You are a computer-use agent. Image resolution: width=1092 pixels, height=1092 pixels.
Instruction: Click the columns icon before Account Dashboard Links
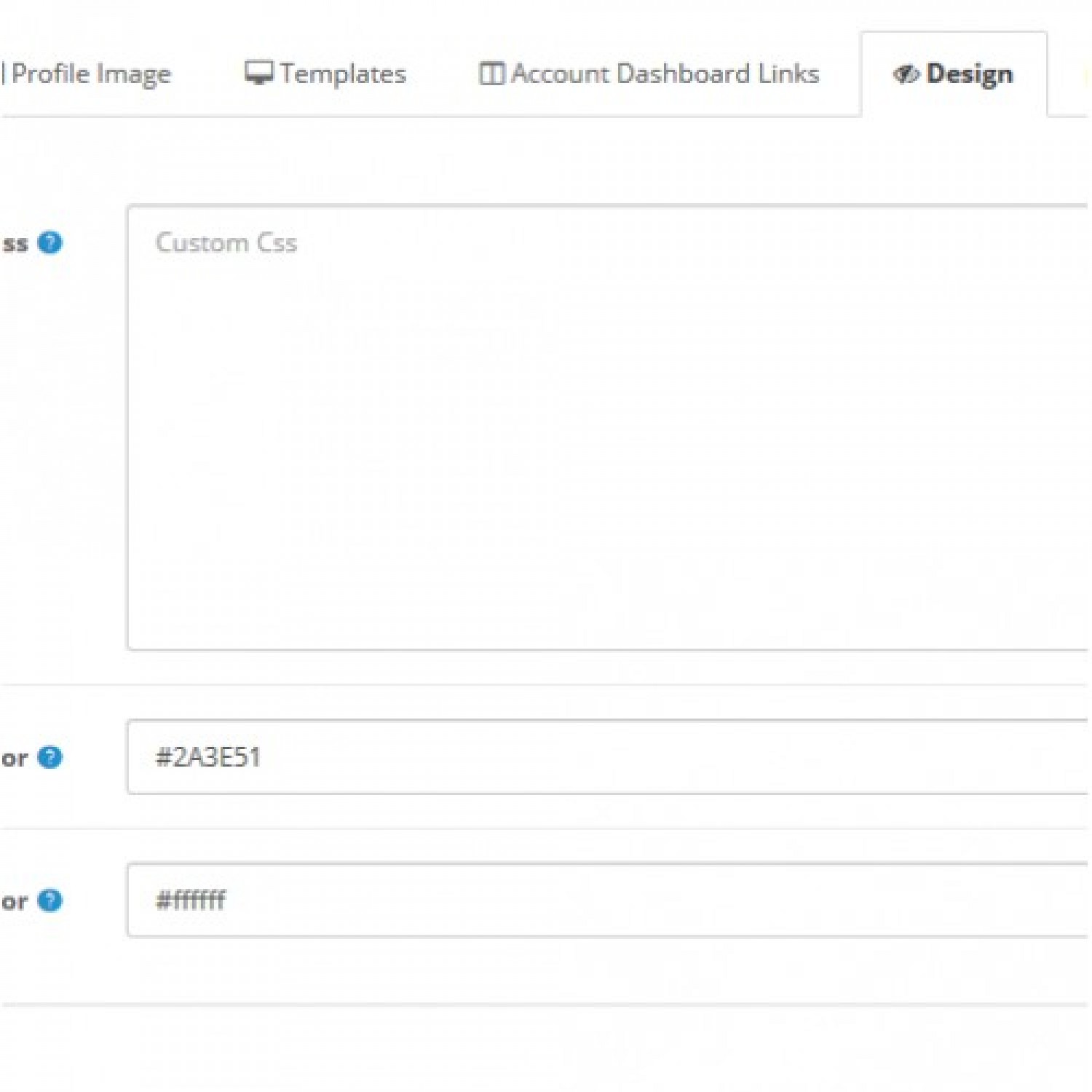tap(491, 74)
